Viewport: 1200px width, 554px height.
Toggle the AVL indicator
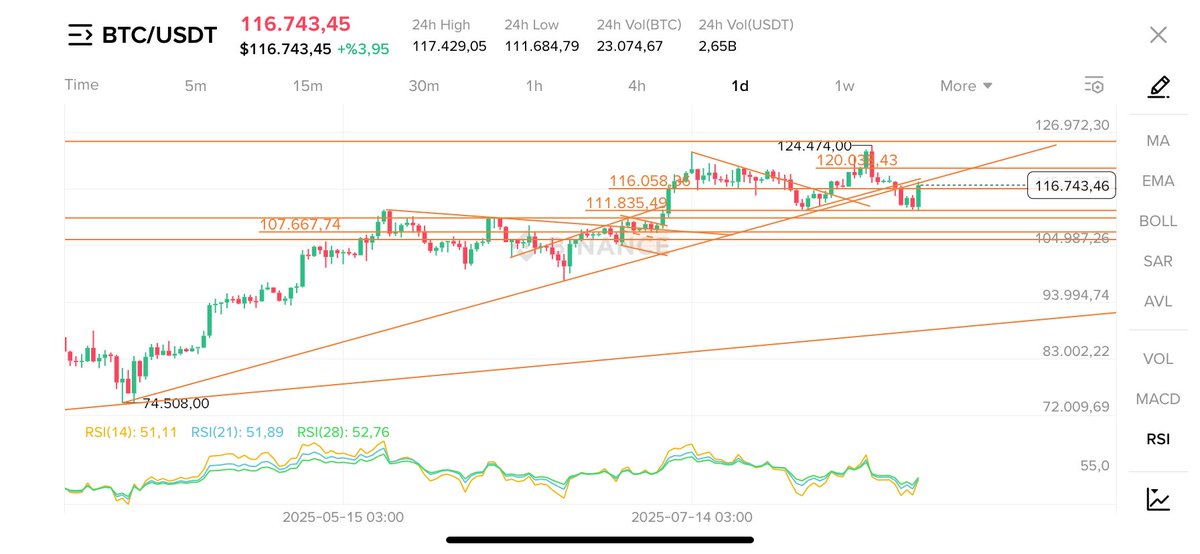click(1158, 301)
